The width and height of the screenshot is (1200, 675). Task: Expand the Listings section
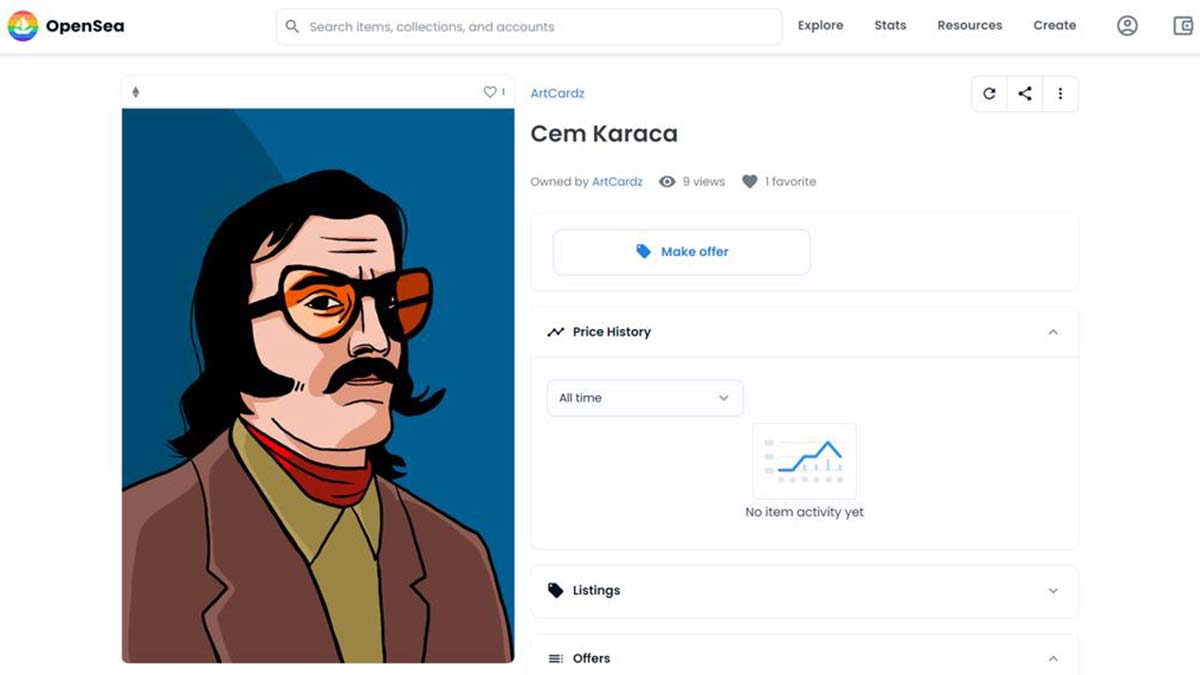(x=1053, y=591)
